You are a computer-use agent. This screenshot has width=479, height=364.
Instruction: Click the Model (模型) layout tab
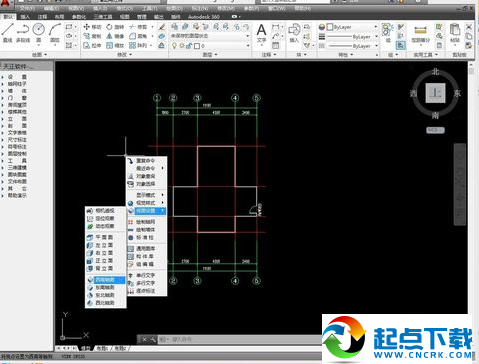[x=86, y=348]
